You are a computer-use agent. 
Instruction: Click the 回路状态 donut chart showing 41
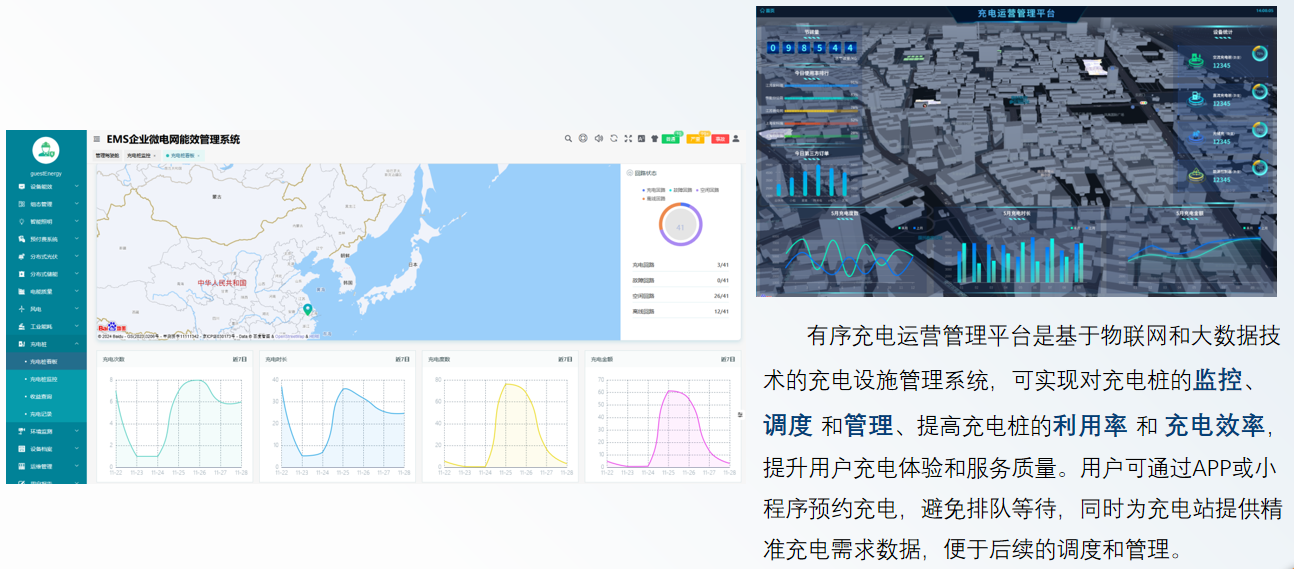(681, 226)
